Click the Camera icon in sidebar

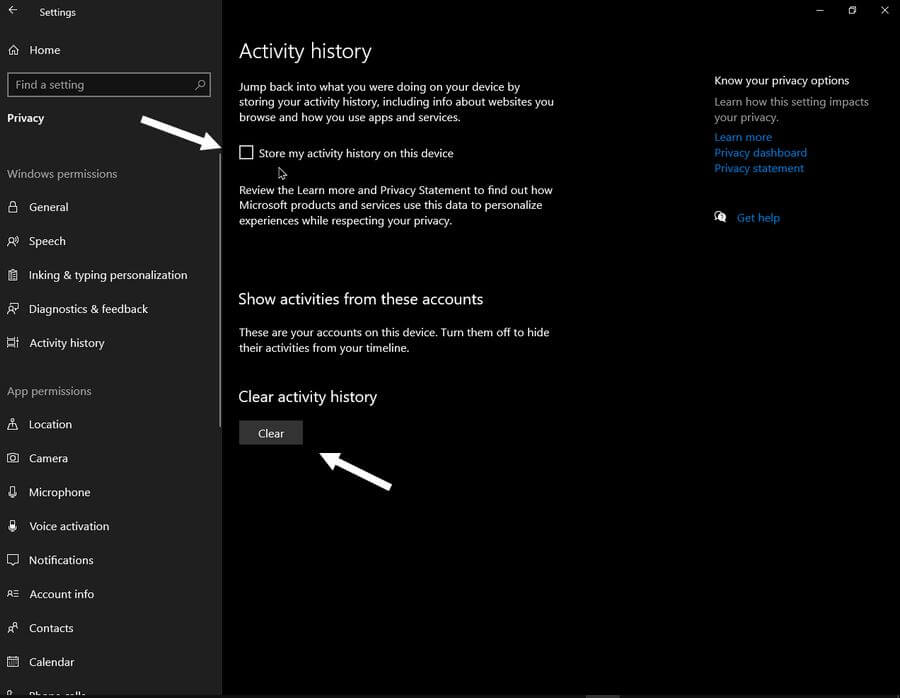click(13, 458)
